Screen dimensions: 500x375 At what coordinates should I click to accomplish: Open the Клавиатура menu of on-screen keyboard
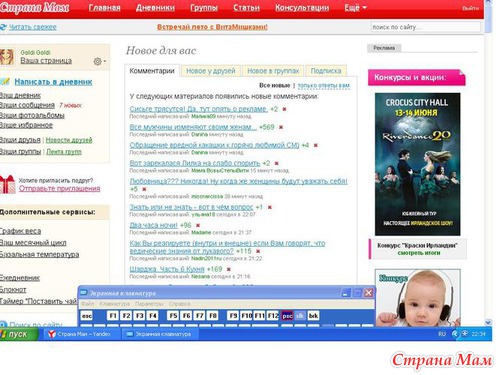point(115,304)
